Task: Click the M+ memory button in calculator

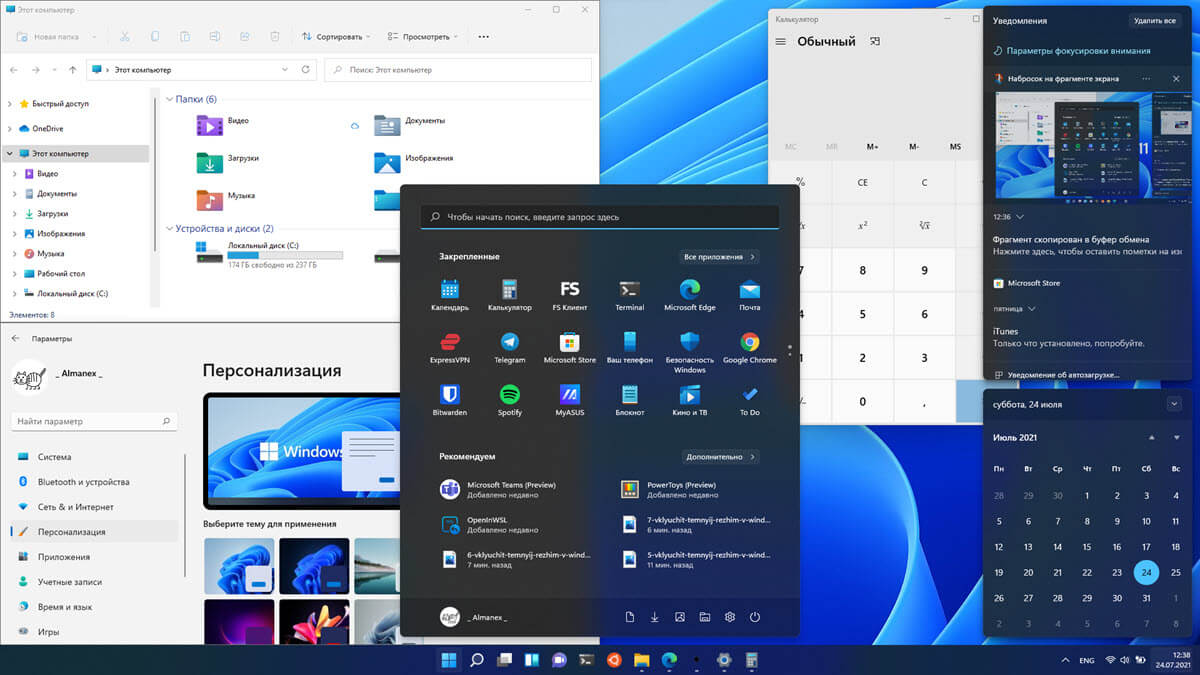Action: 873,147
